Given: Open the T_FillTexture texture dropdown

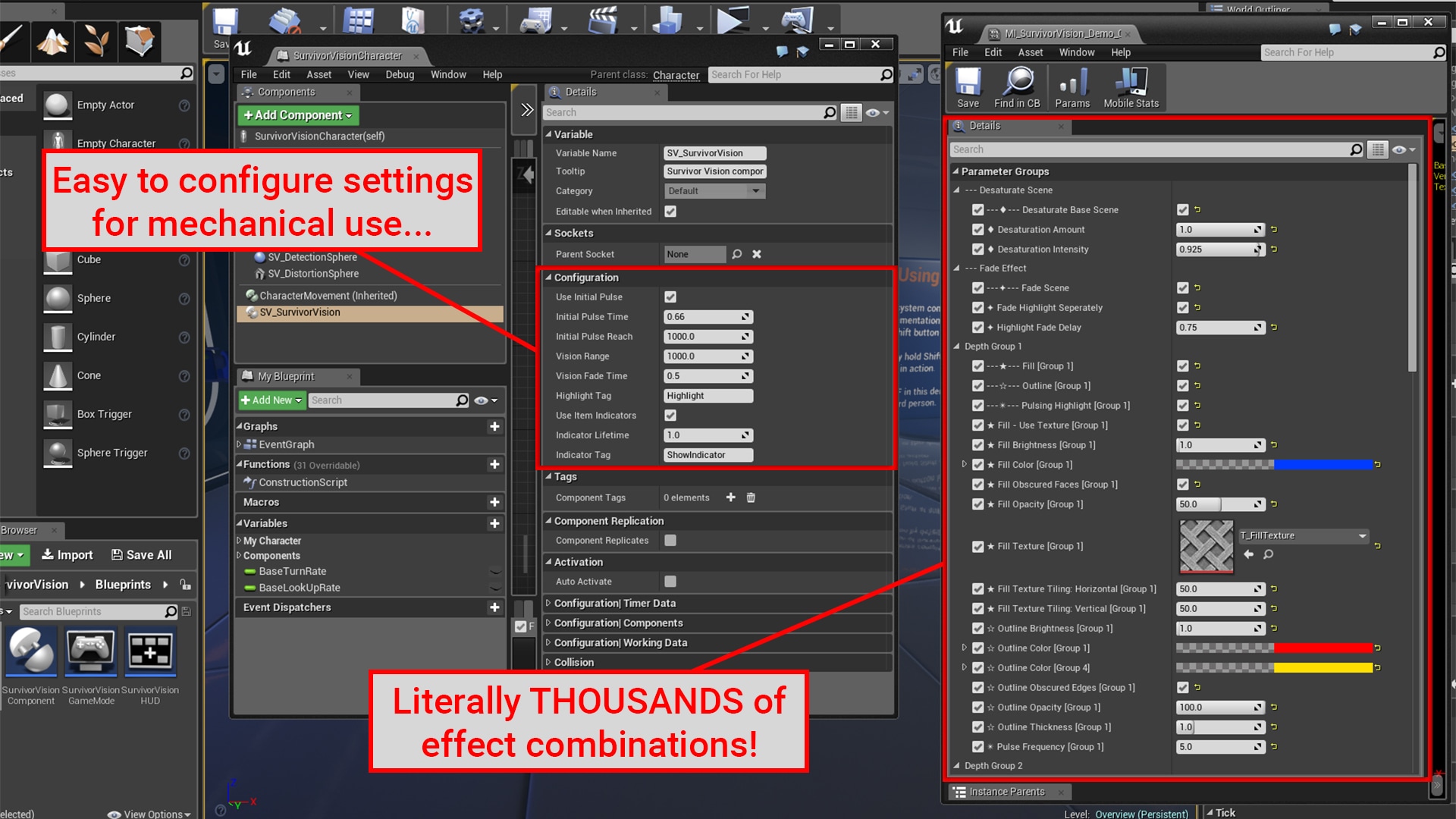Looking at the screenshot, I should click(x=1301, y=535).
